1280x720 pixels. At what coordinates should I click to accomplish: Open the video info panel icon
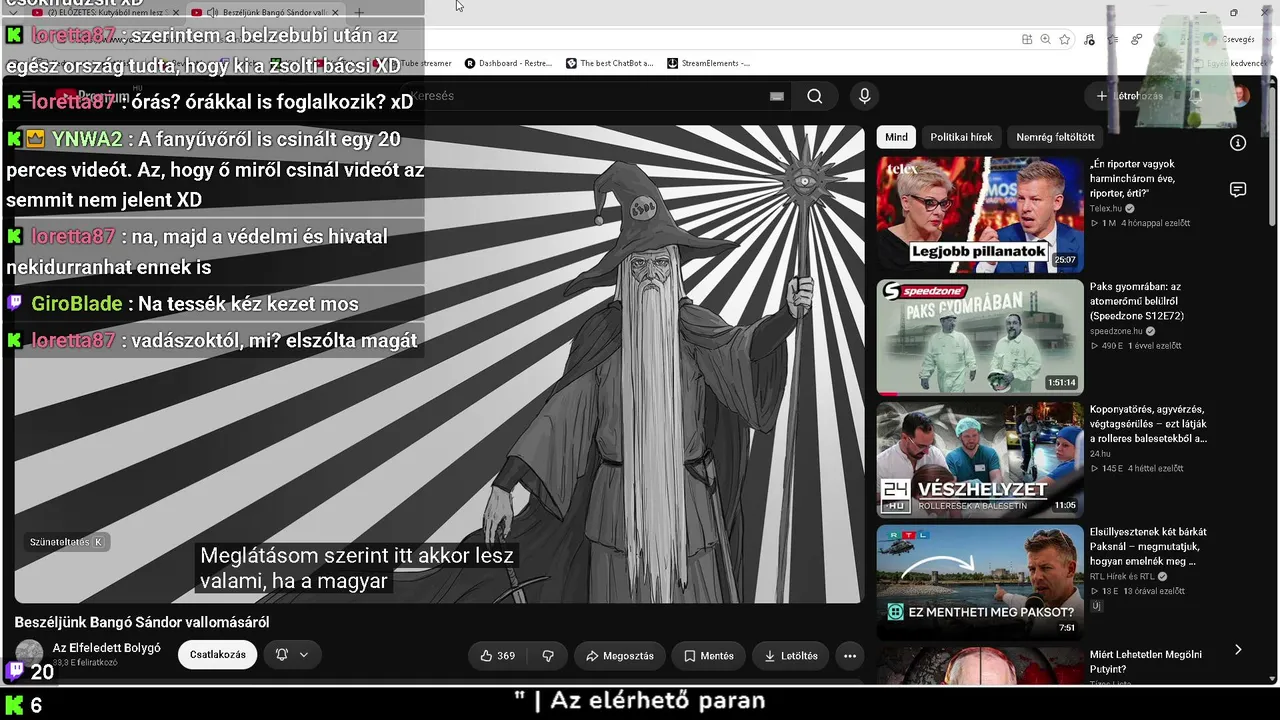coord(1238,143)
